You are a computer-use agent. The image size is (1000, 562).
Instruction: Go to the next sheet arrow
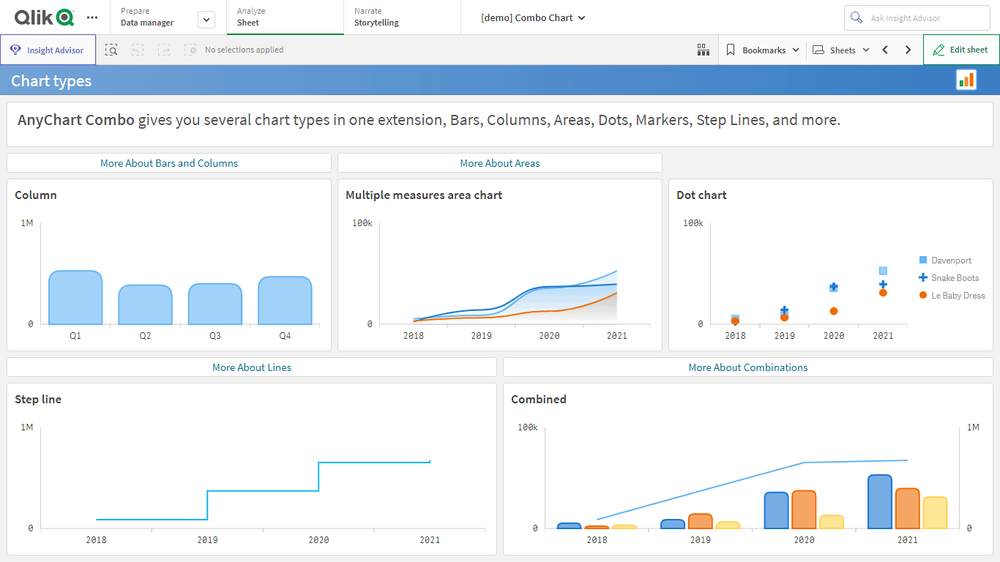908,50
